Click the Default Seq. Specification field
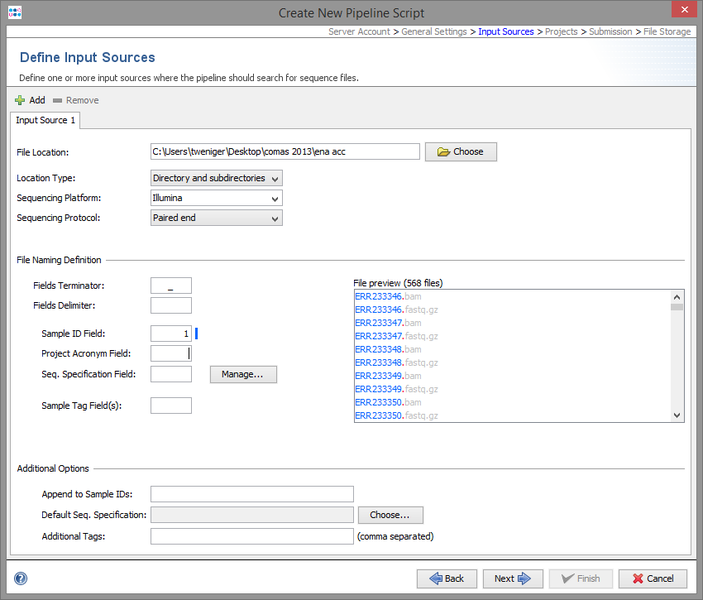This screenshot has width=703, height=600. [252, 515]
